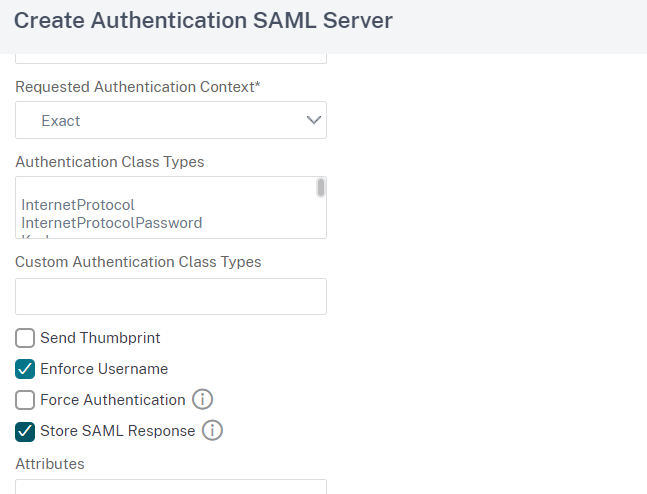Tick the Force Authentication checkbox
Image resolution: width=647 pixels, height=494 pixels.
click(25, 400)
